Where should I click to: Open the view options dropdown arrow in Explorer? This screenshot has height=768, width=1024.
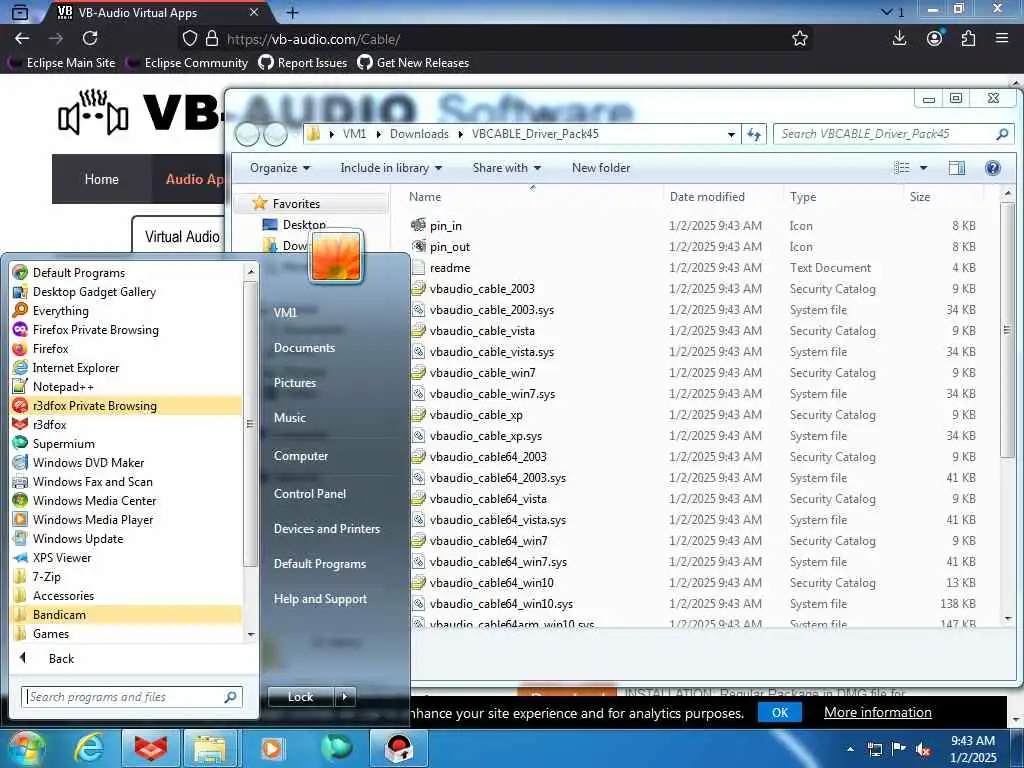[x=923, y=168]
